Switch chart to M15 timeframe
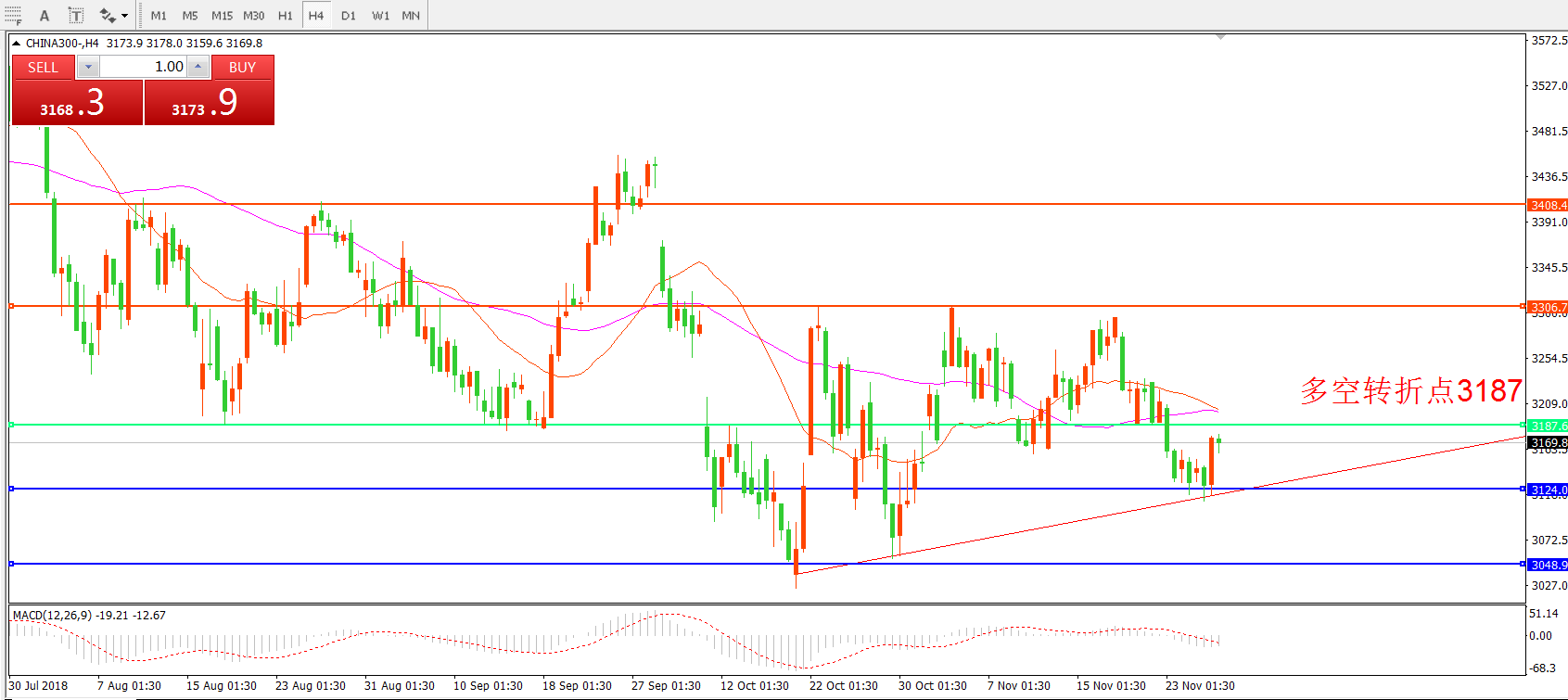This screenshot has width=1568, height=700. coord(222,15)
